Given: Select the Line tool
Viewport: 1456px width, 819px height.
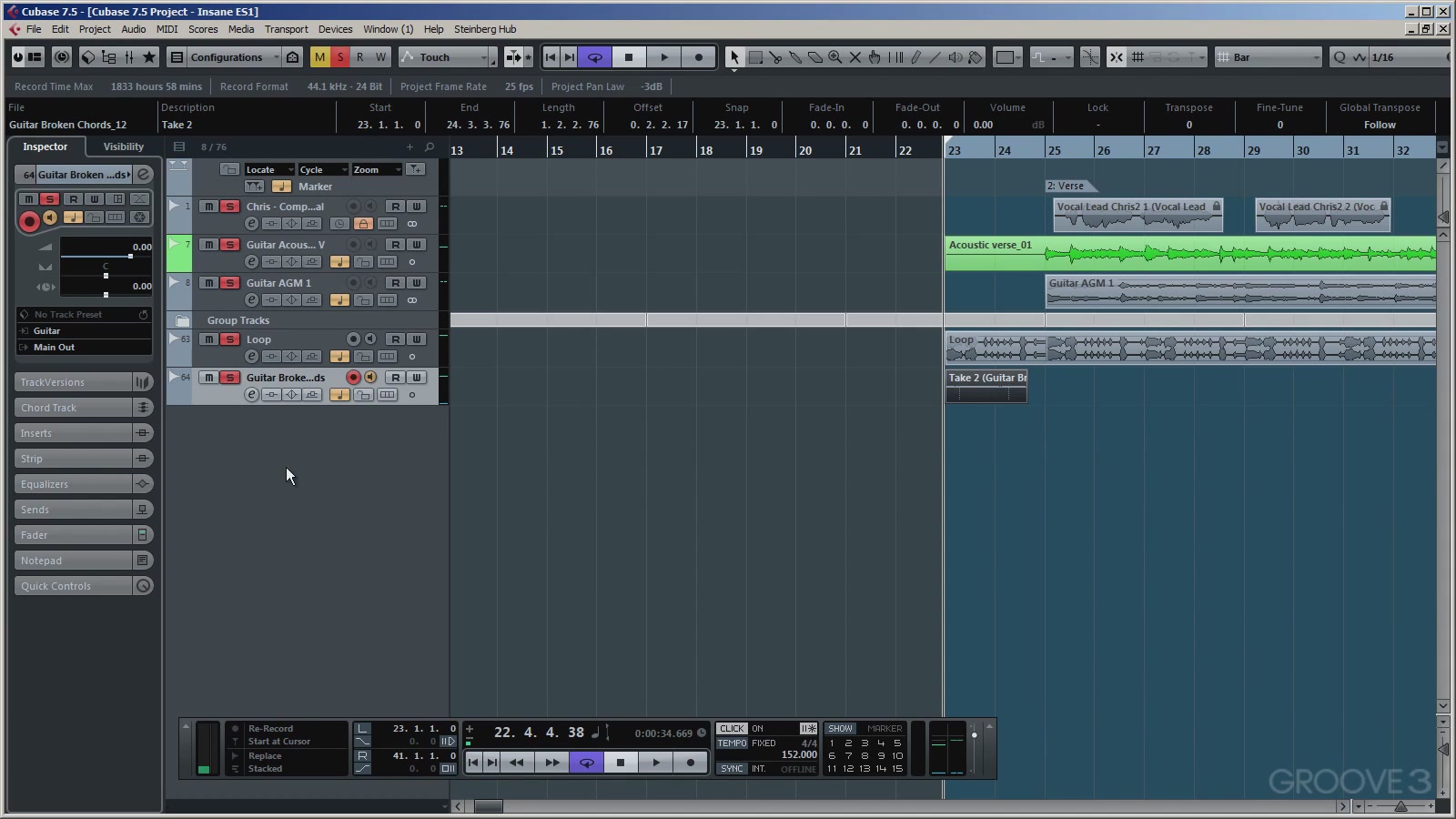Looking at the screenshot, I should coord(935,56).
